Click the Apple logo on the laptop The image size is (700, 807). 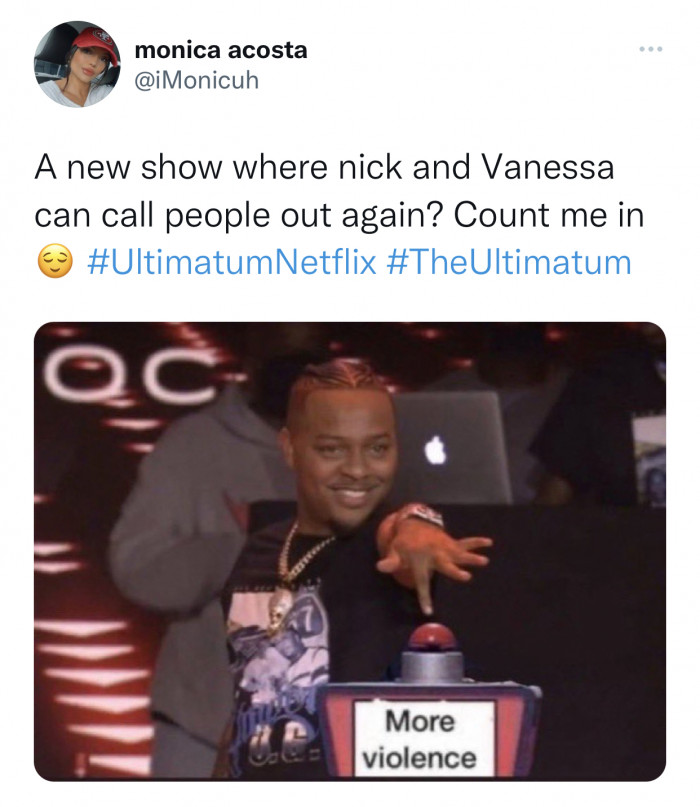click(x=435, y=449)
